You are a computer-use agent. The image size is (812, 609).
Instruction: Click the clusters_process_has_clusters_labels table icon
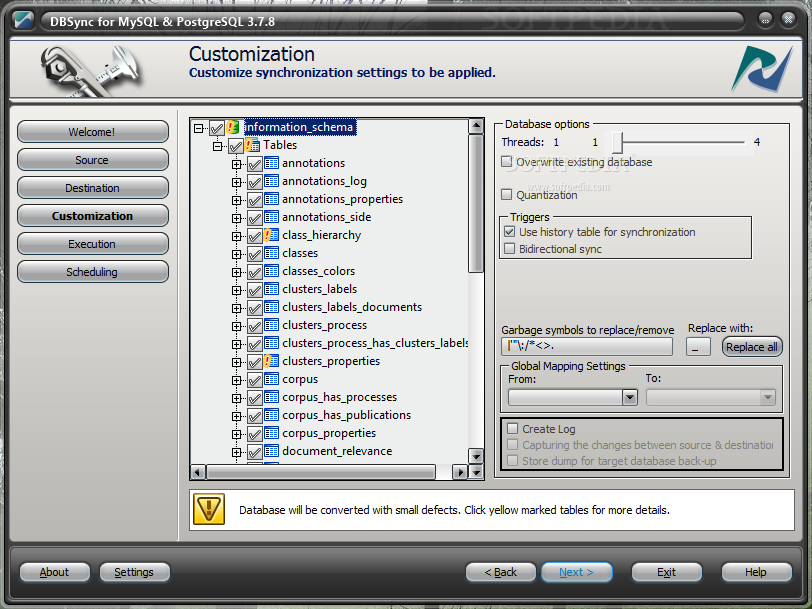(x=271, y=343)
